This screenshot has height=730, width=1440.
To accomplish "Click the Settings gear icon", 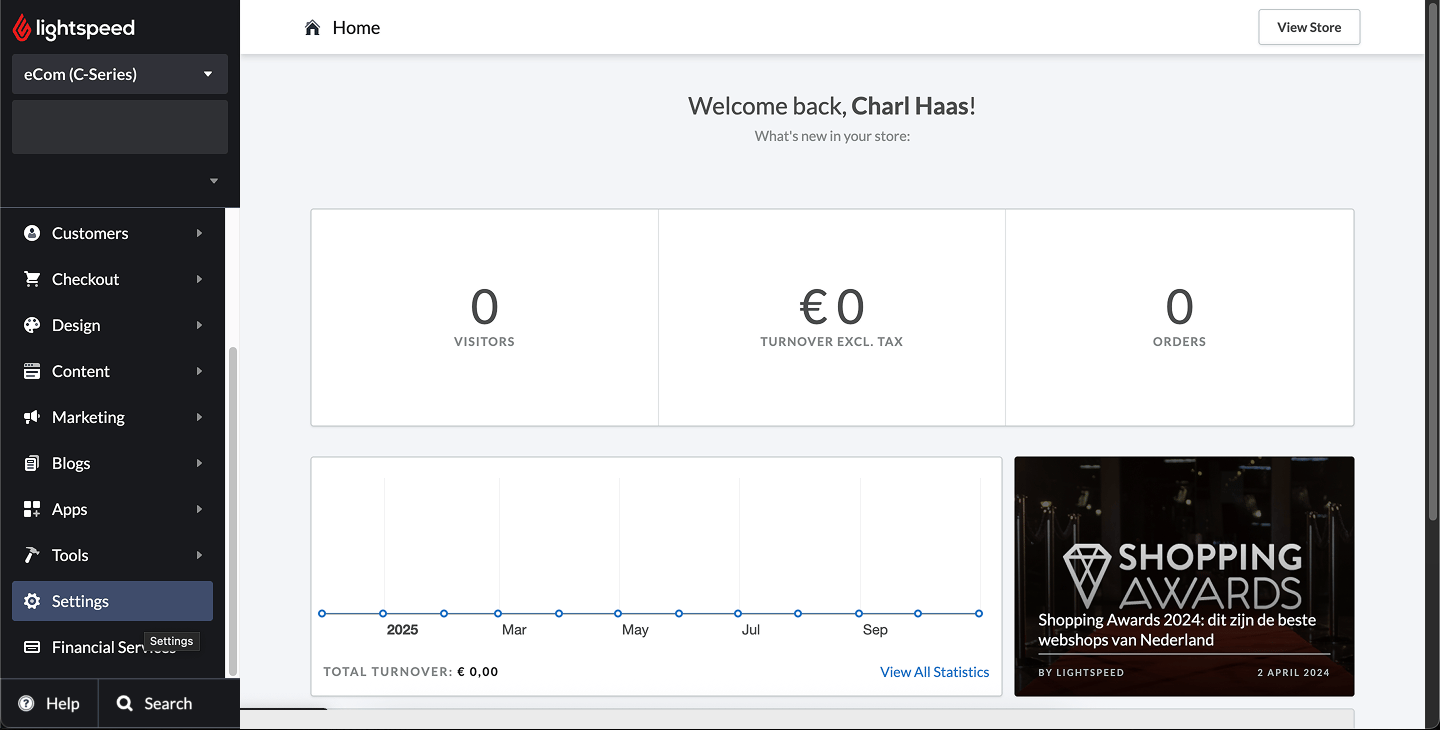I will [32, 601].
